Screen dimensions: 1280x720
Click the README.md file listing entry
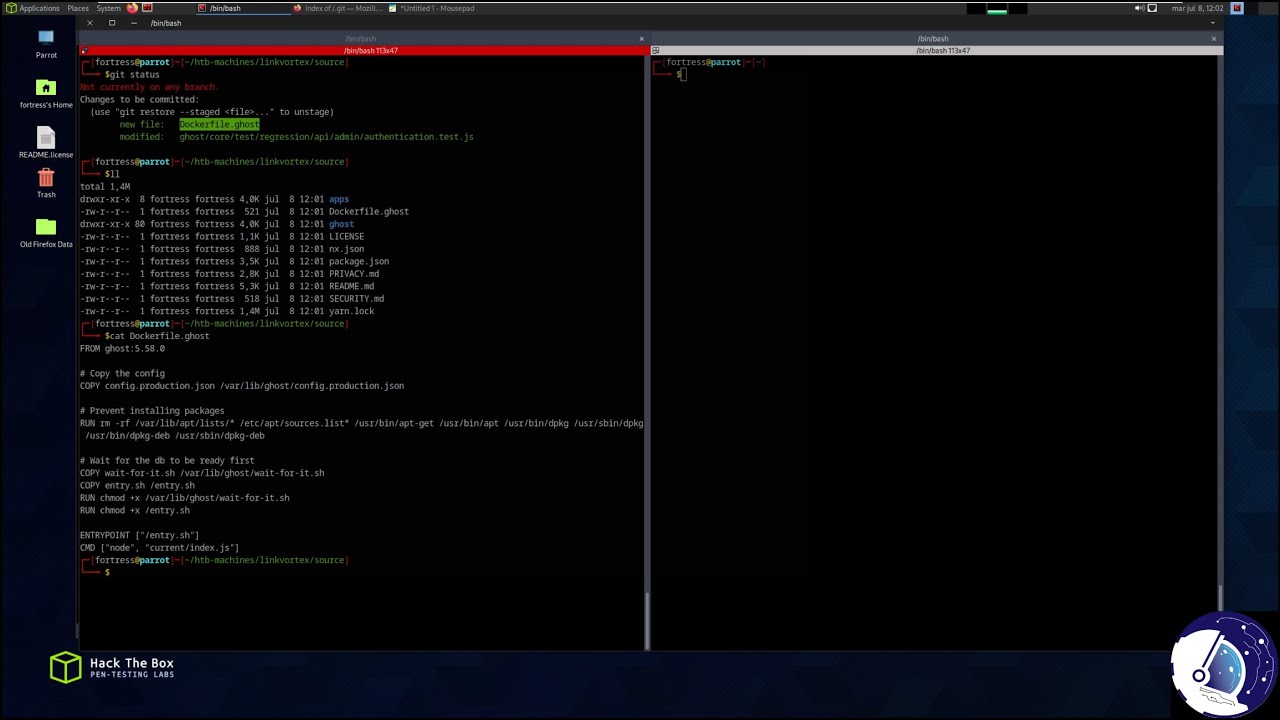click(351, 286)
